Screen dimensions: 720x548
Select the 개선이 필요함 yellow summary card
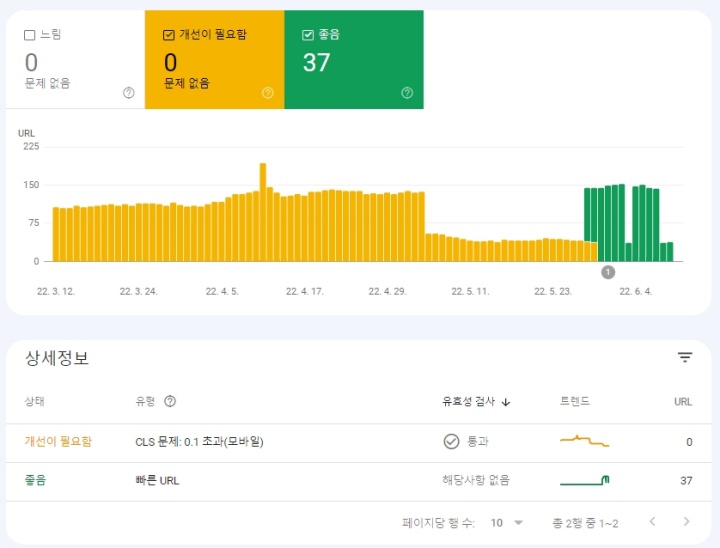point(214,59)
